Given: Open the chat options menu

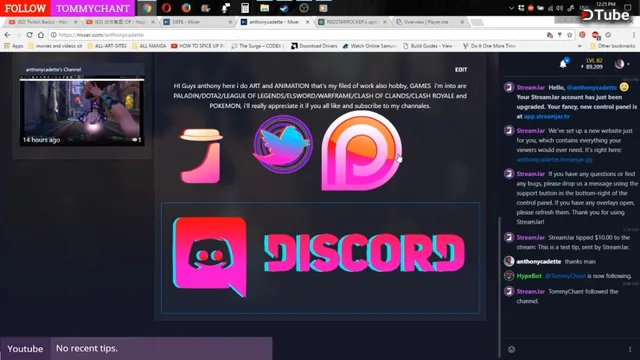Looking at the screenshot, I should click(x=630, y=349).
